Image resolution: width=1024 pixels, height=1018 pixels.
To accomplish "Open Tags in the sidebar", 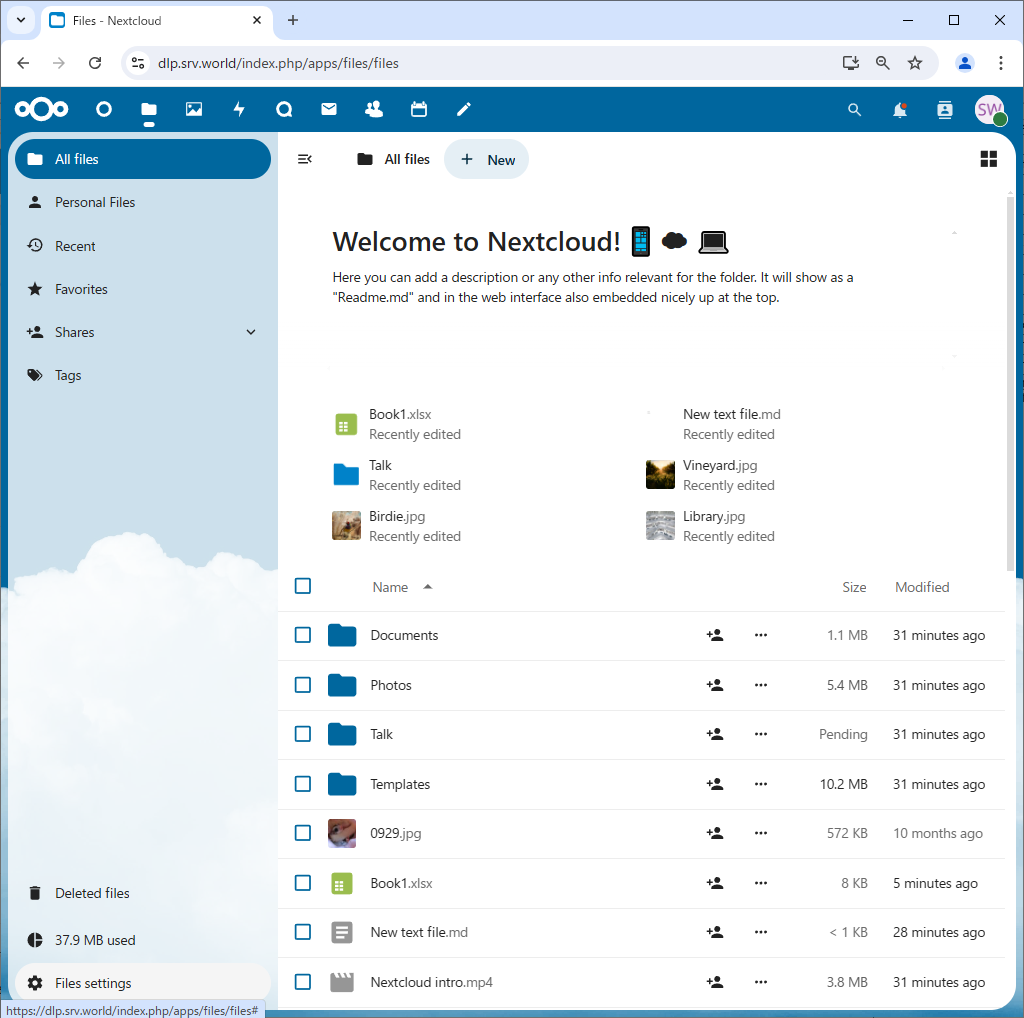I will [x=143, y=375].
